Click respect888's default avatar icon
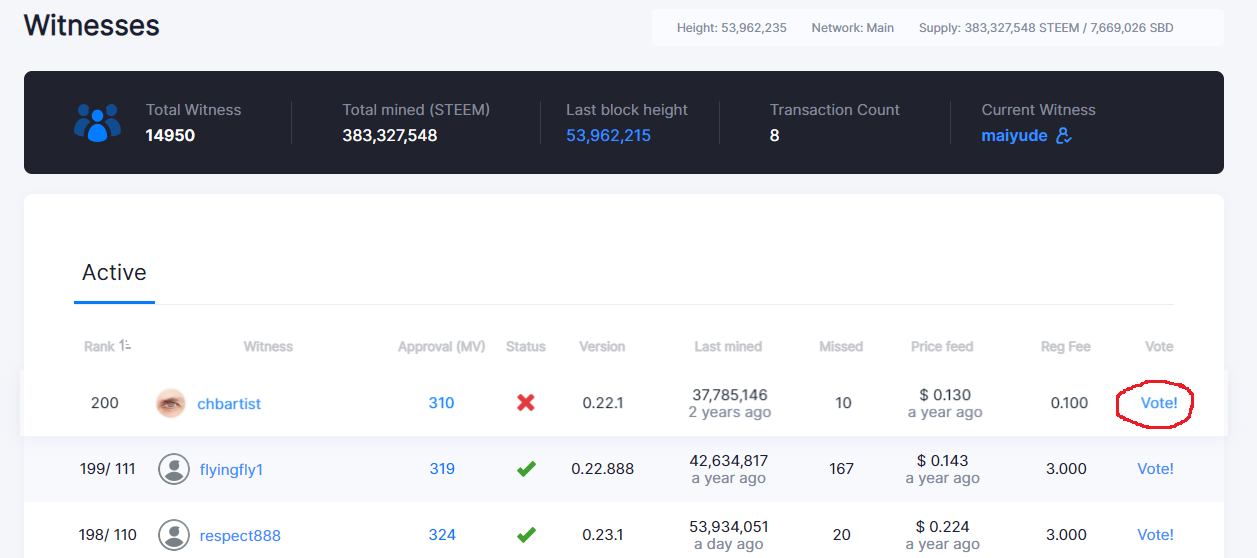 [174, 535]
